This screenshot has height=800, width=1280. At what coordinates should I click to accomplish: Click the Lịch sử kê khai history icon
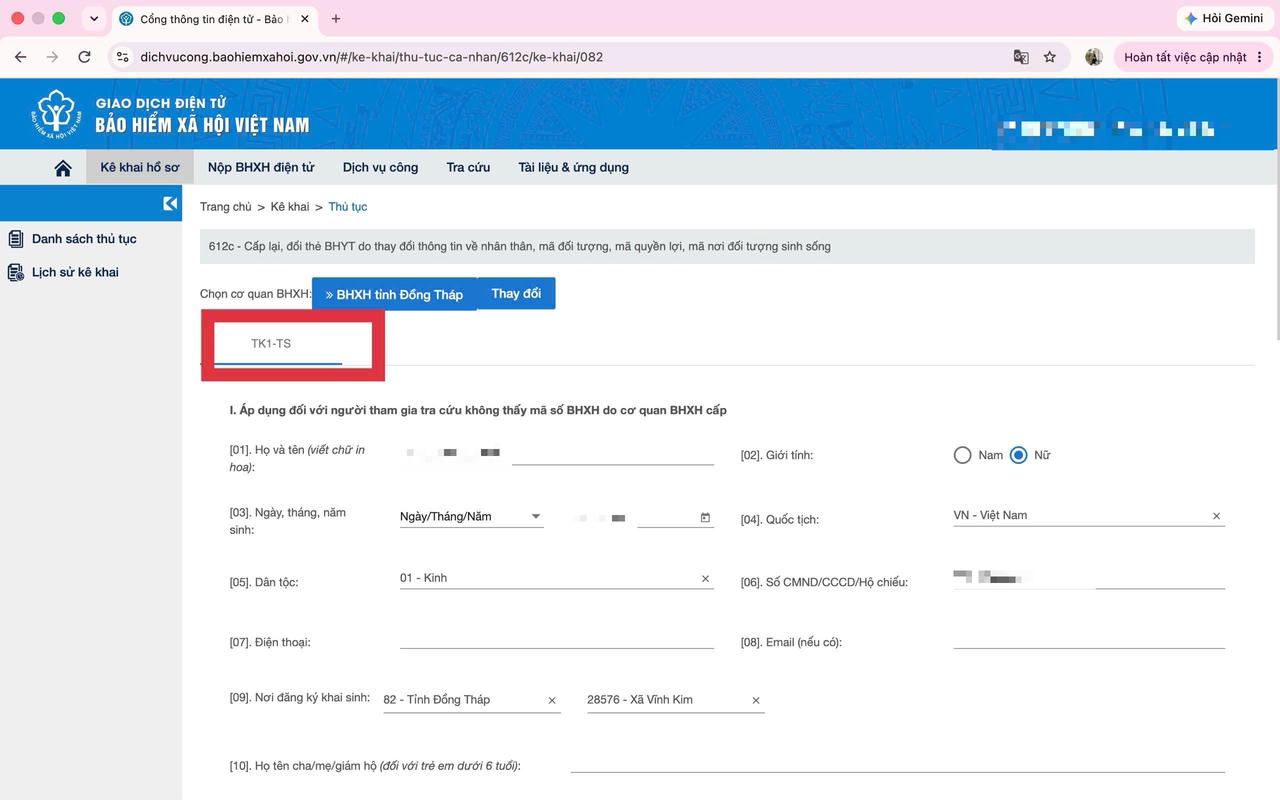pyautogui.click(x=16, y=272)
